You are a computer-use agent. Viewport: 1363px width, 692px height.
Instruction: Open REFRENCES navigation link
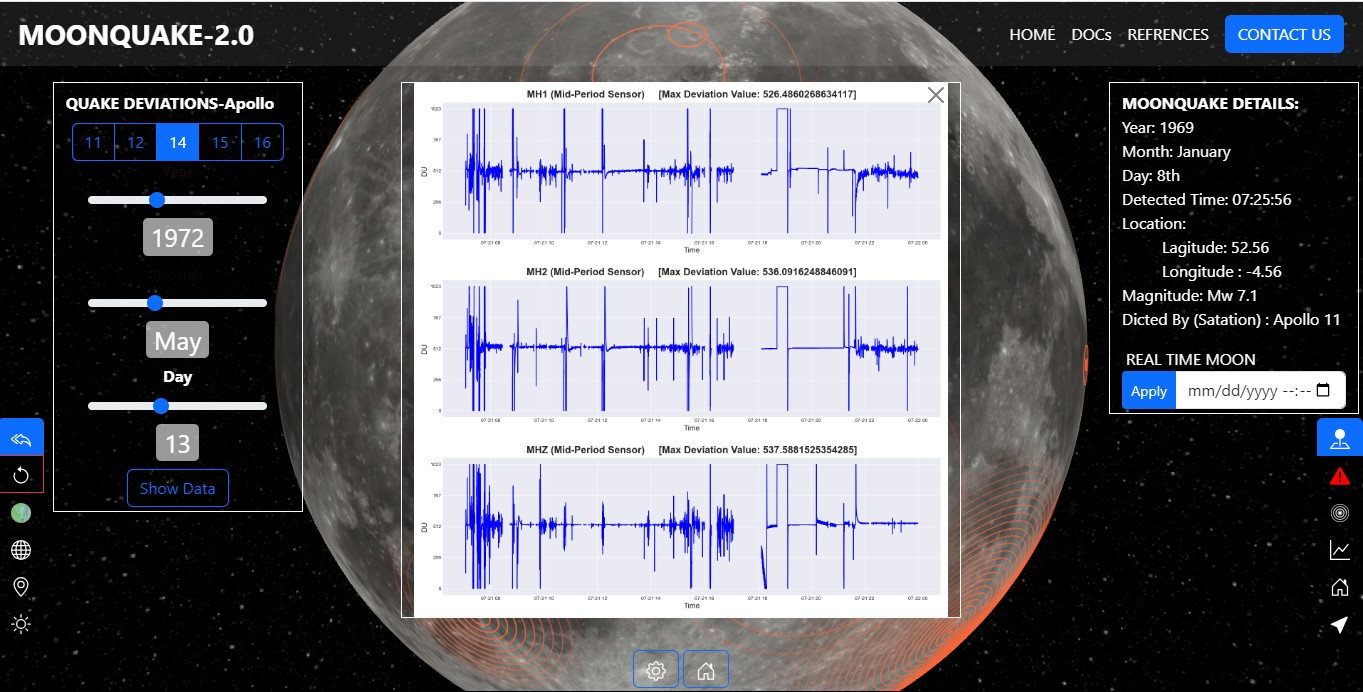(x=1168, y=34)
